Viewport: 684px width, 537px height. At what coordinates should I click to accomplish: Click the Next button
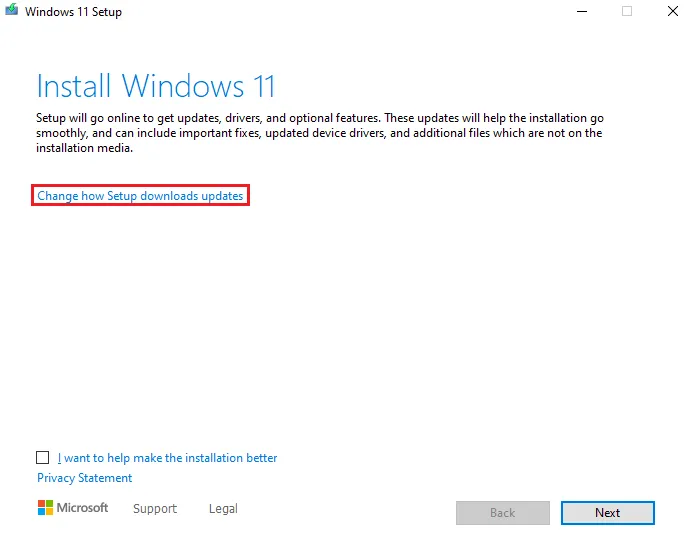[x=608, y=513]
